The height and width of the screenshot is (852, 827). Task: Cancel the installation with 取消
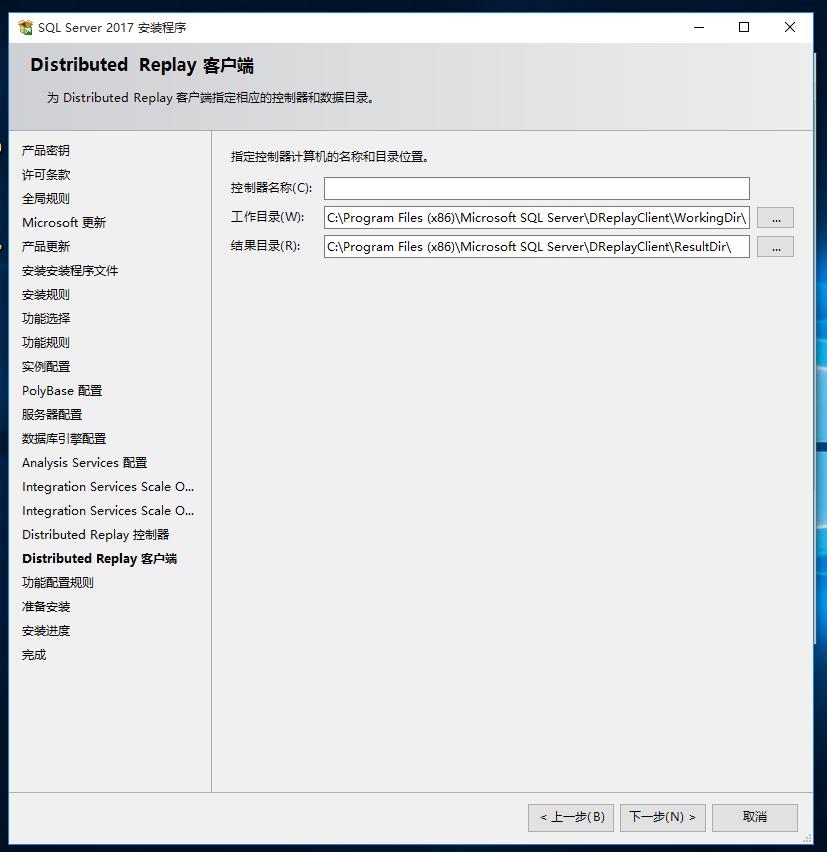point(755,817)
